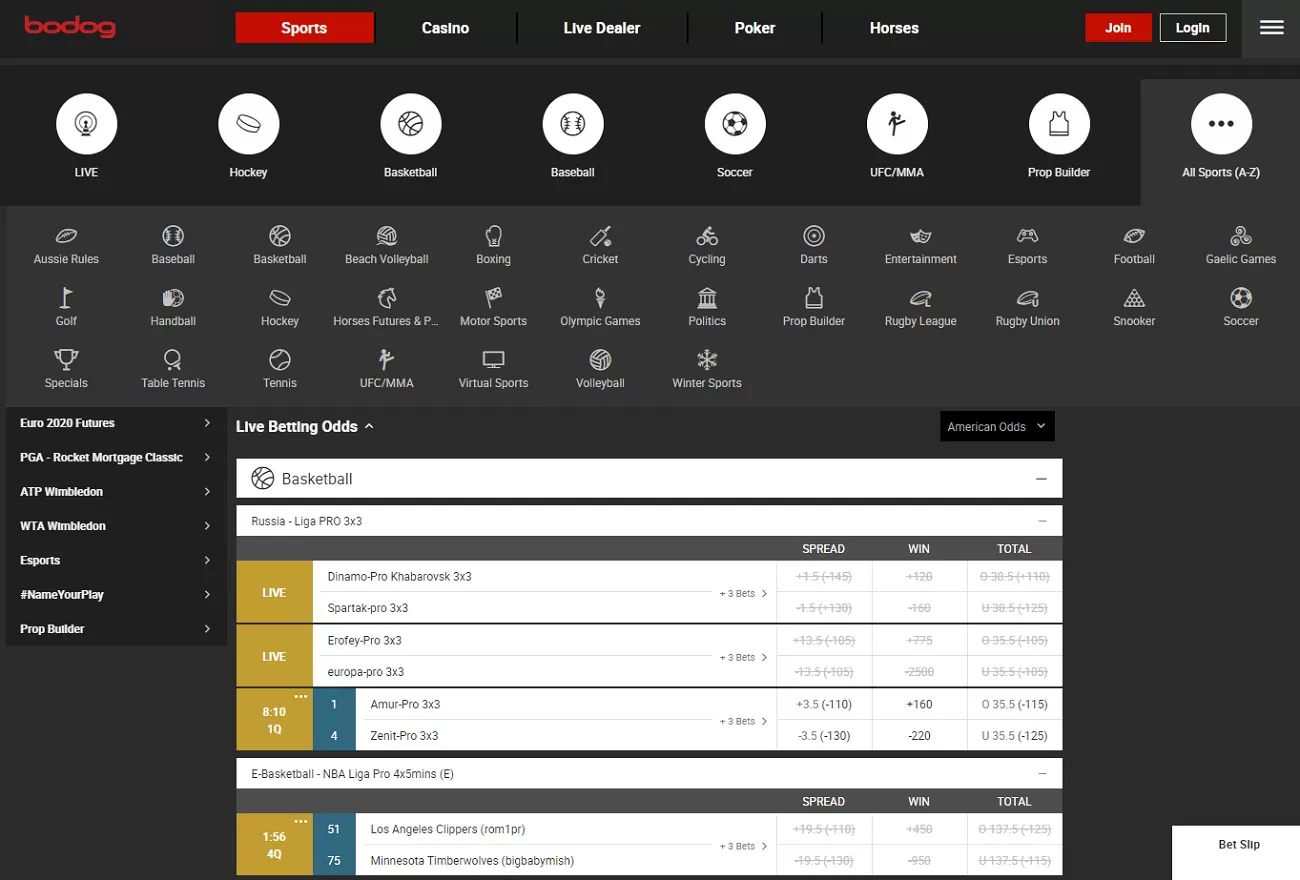Bet Amur-Pro 3x3 spread +3.5 (-110)
Image resolution: width=1300 pixels, height=880 pixels.
click(x=824, y=704)
